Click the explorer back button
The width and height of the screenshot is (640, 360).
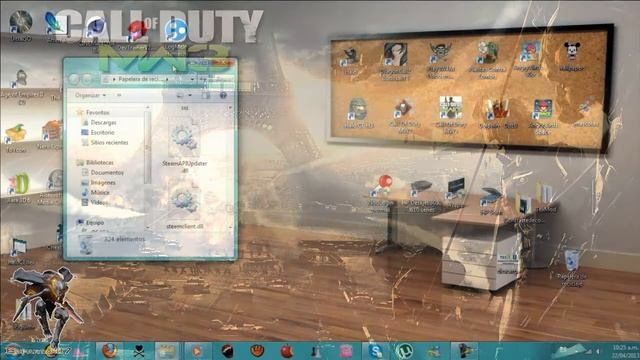74,79
